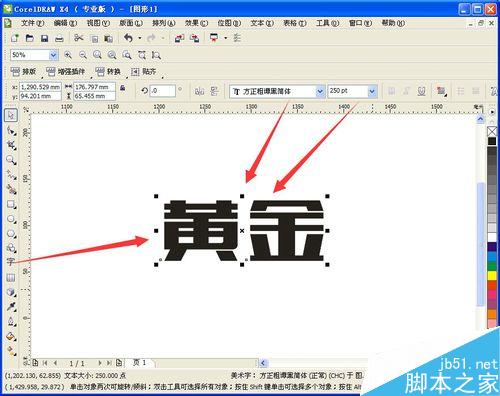
Task: Open the 文本(X) menu
Action: pos(262,23)
